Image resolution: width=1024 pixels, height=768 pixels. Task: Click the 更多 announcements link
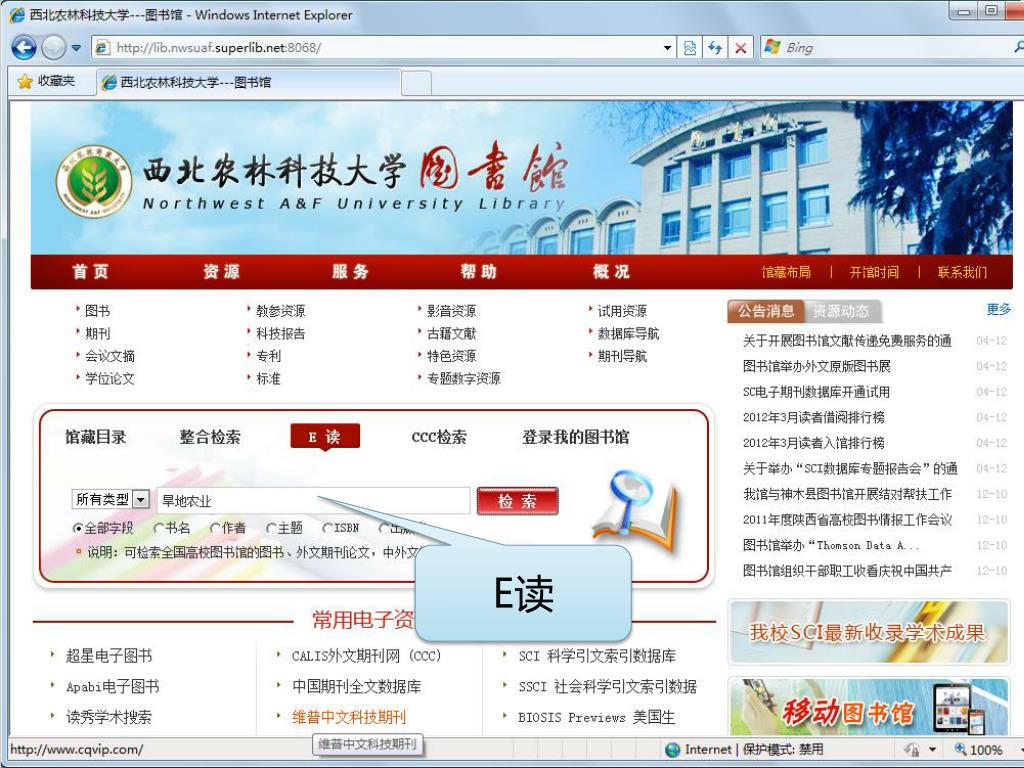[x=999, y=310]
